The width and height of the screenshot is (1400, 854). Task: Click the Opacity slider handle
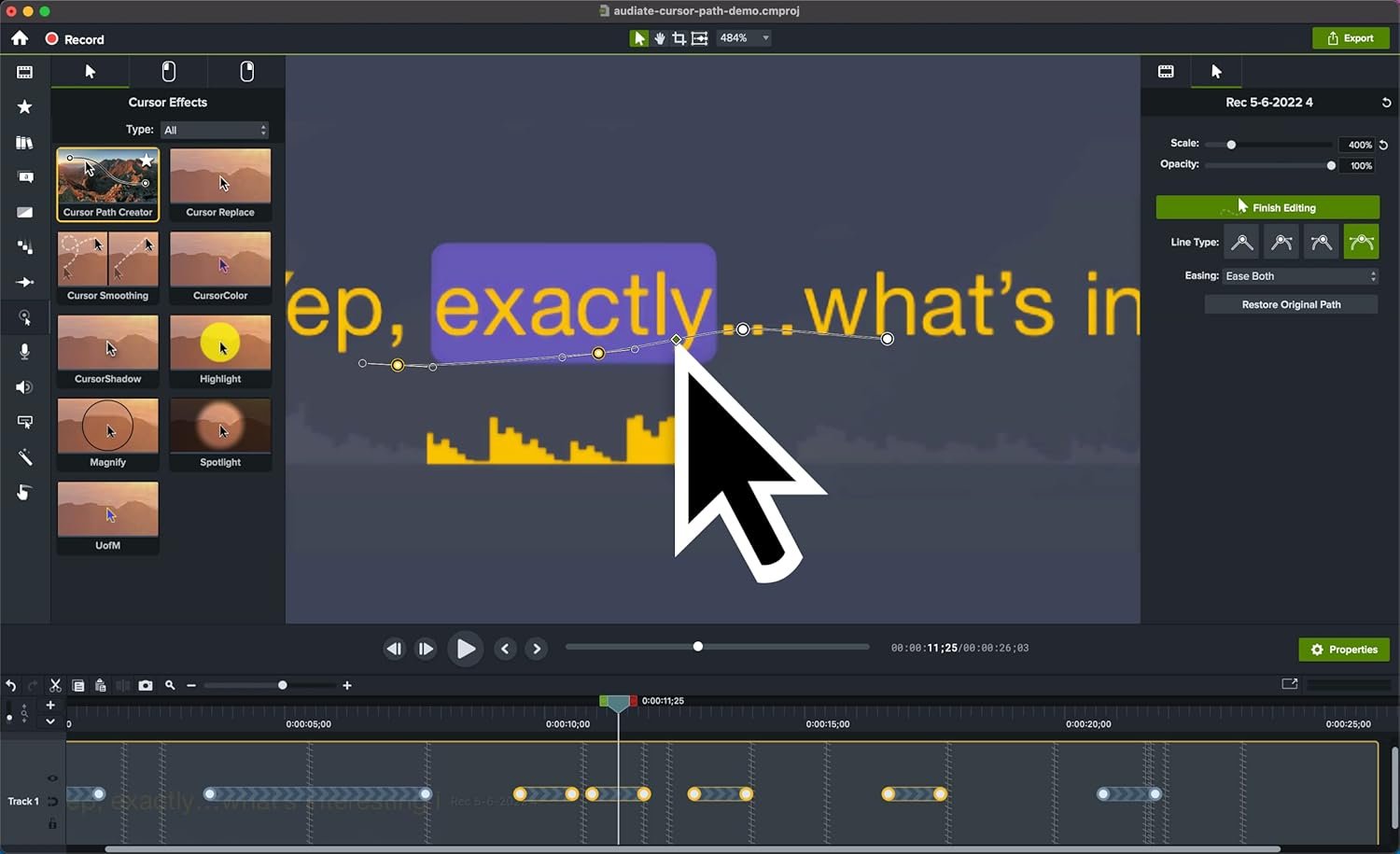tap(1331, 166)
